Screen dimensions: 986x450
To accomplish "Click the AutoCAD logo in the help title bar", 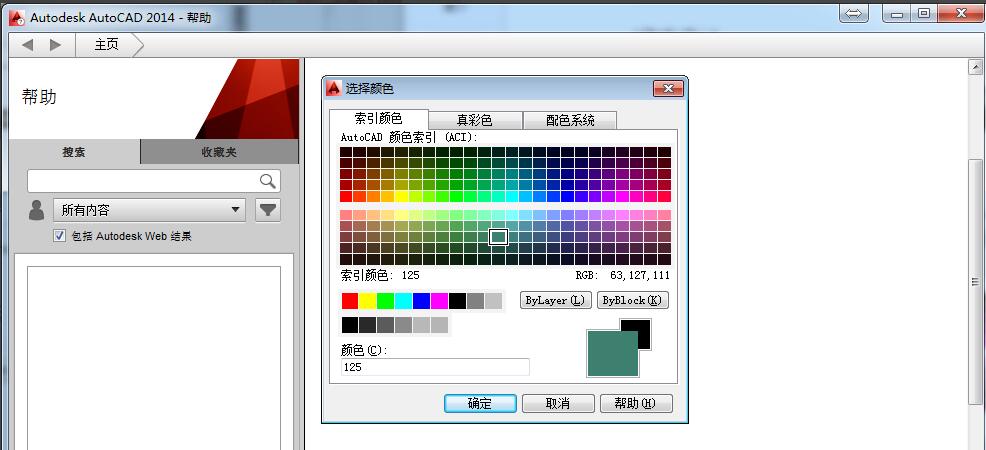I will click(x=18, y=18).
